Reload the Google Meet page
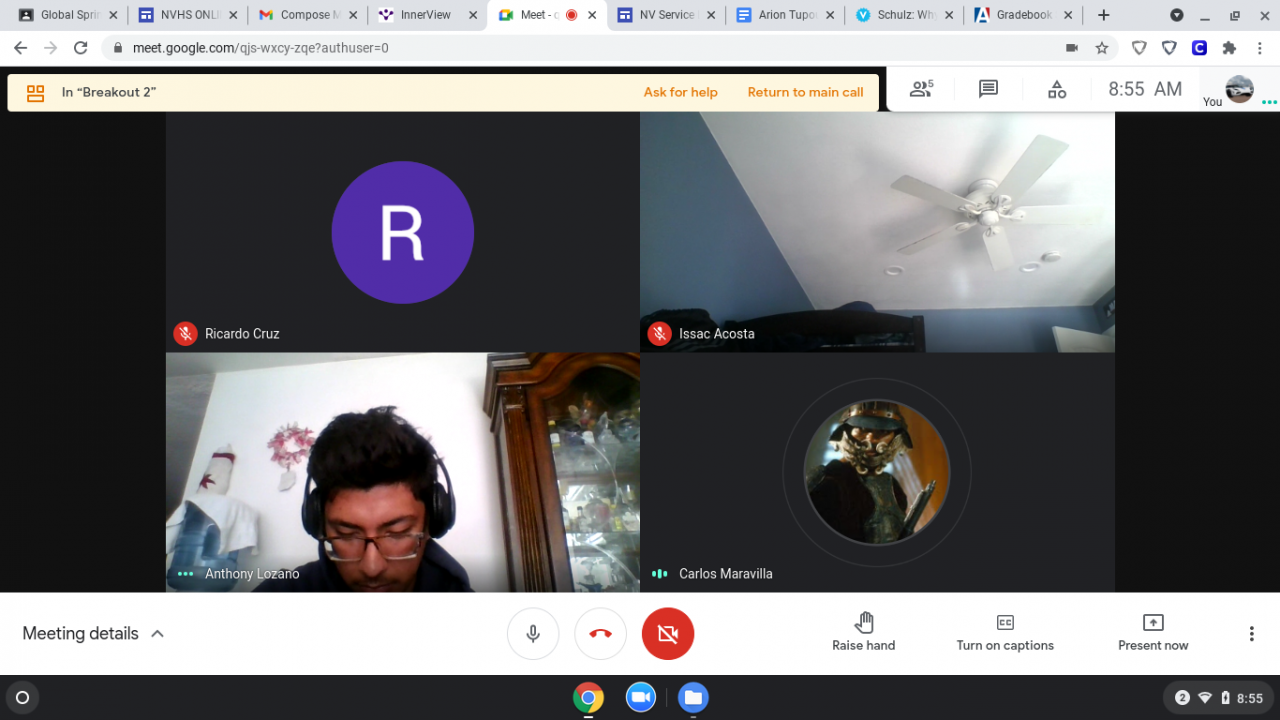Viewport: 1280px width, 720px height. (x=81, y=47)
